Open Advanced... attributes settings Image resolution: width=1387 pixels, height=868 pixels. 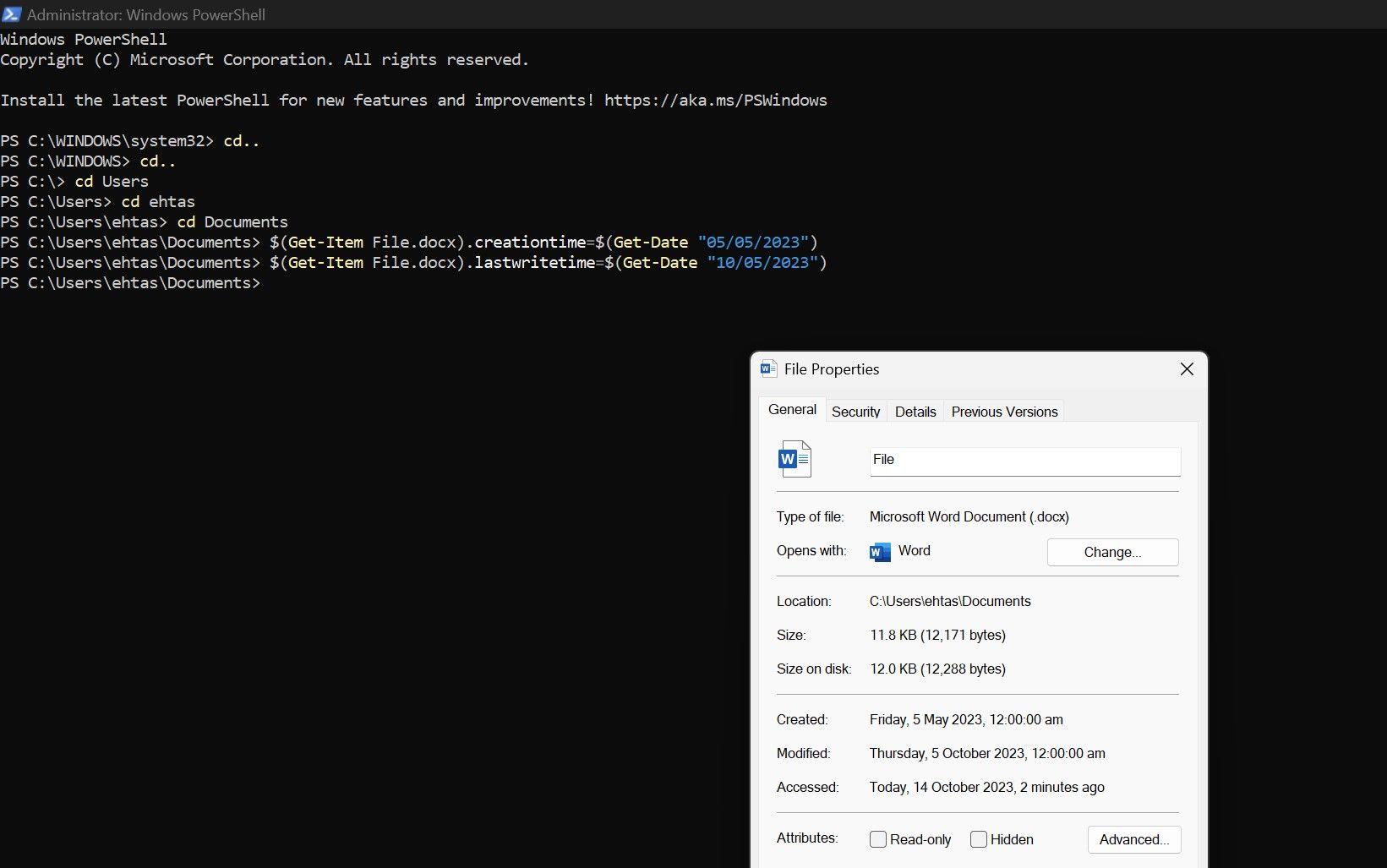point(1133,839)
